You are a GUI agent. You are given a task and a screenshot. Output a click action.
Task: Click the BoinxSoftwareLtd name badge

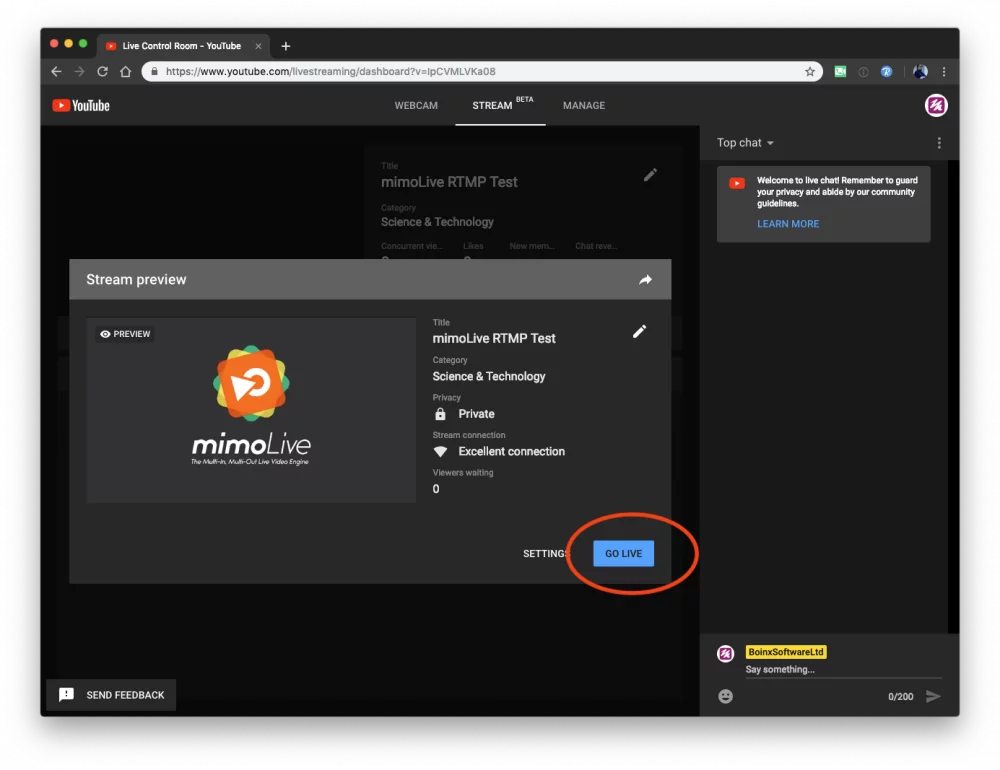coord(786,652)
